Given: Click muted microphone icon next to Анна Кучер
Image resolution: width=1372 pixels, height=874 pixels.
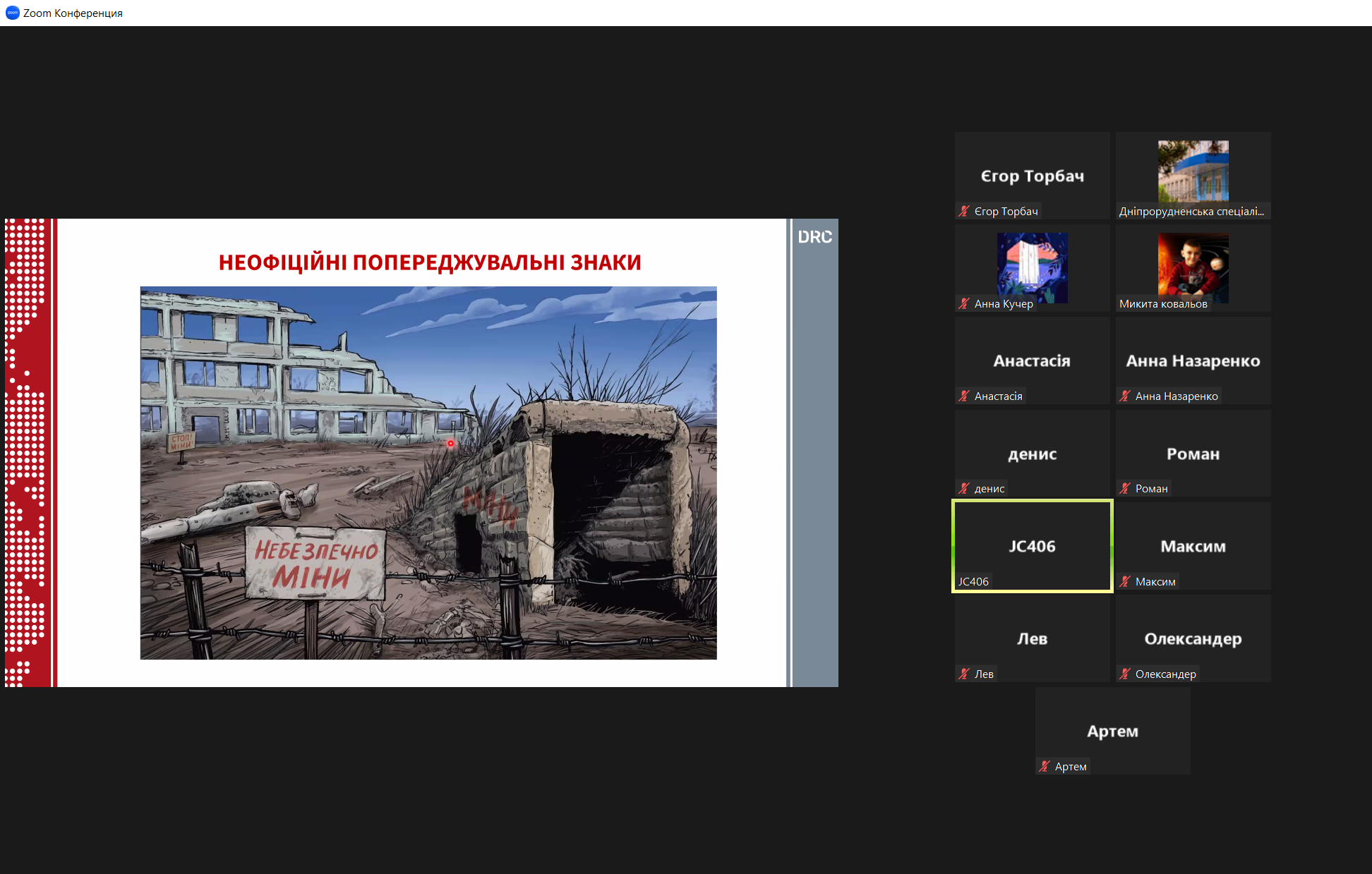Looking at the screenshot, I should tap(964, 303).
